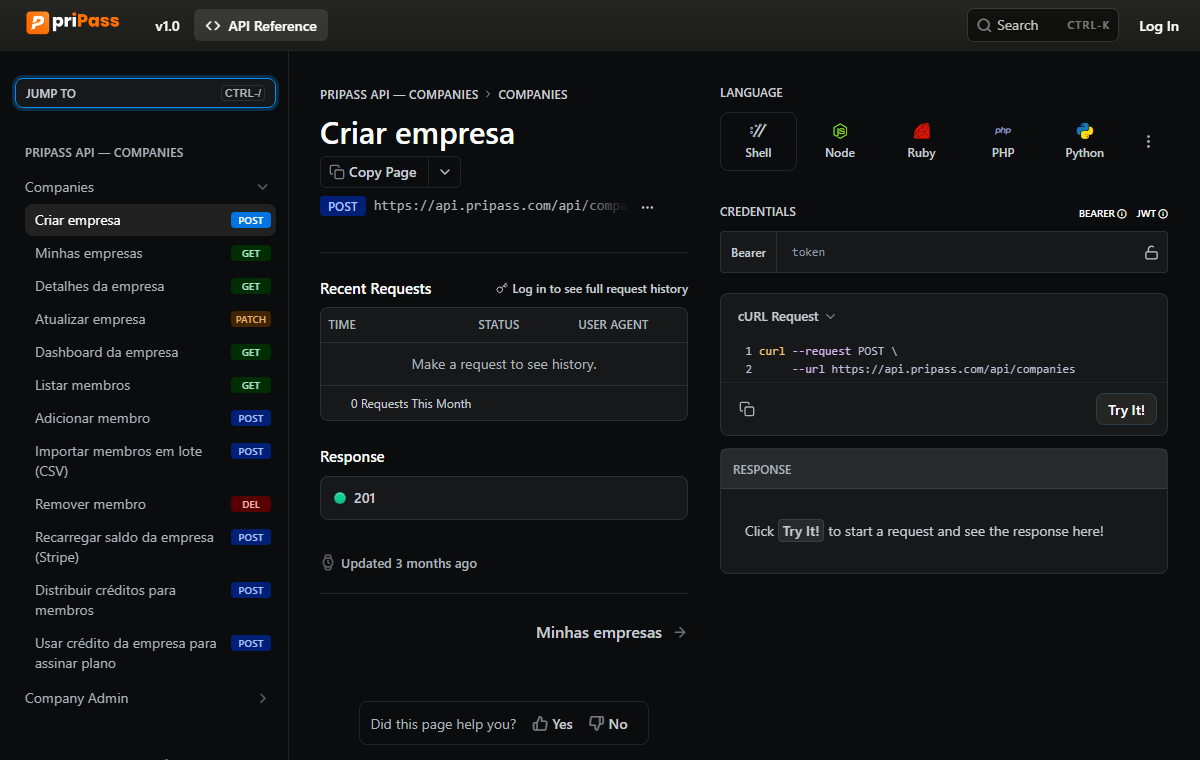The image size is (1200, 760).
Task: Click Log in to see full request history
Action: tap(592, 289)
